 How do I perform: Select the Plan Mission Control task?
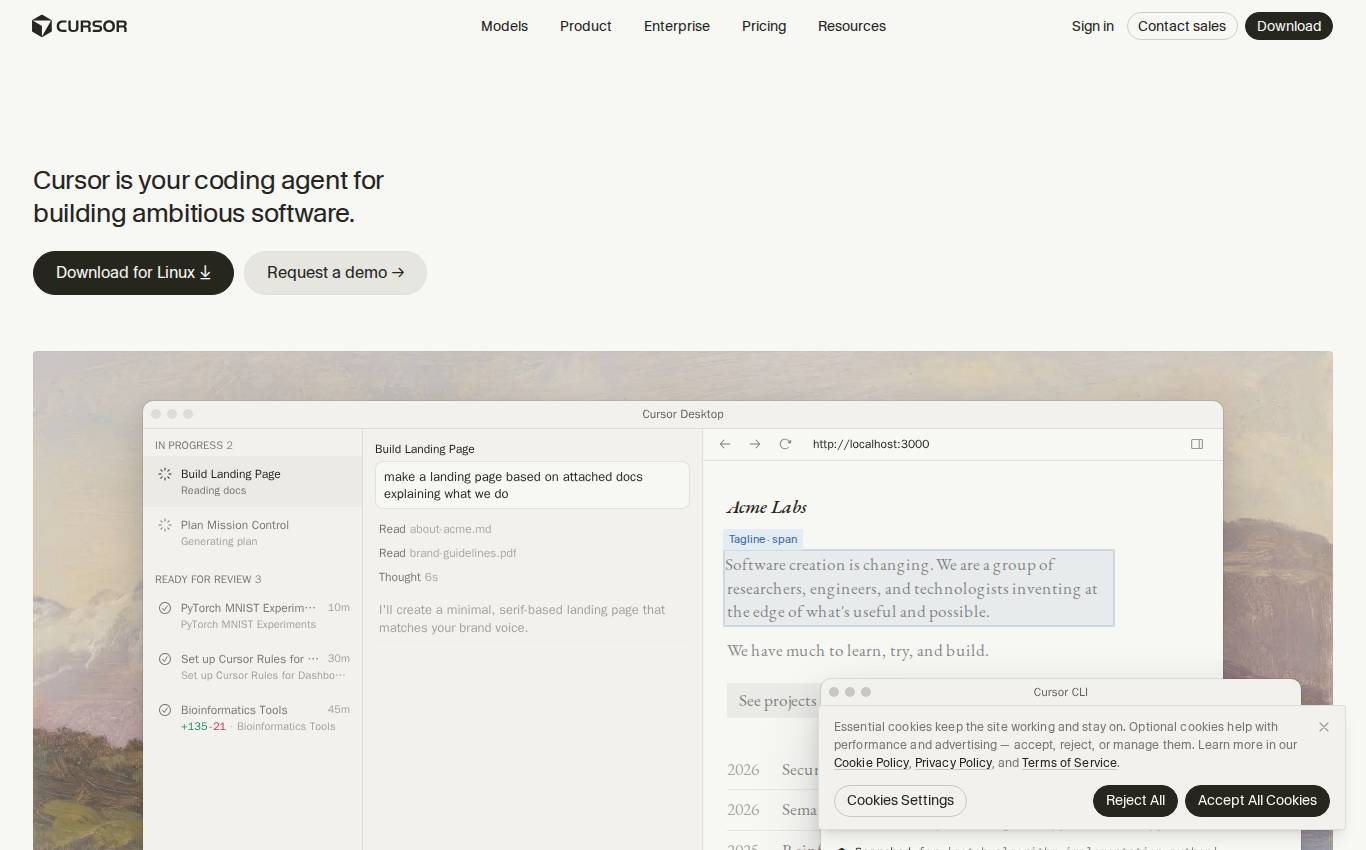pos(252,533)
